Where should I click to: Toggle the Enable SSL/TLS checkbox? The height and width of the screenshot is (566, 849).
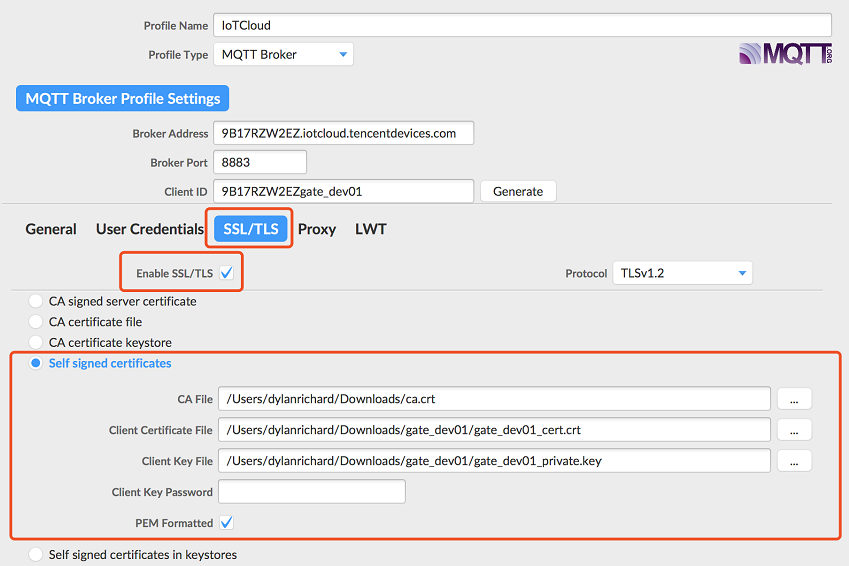(x=227, y=273)
